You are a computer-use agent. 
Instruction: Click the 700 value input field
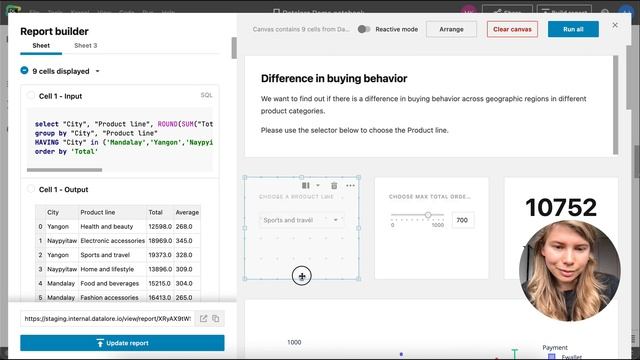click(463, 220)
